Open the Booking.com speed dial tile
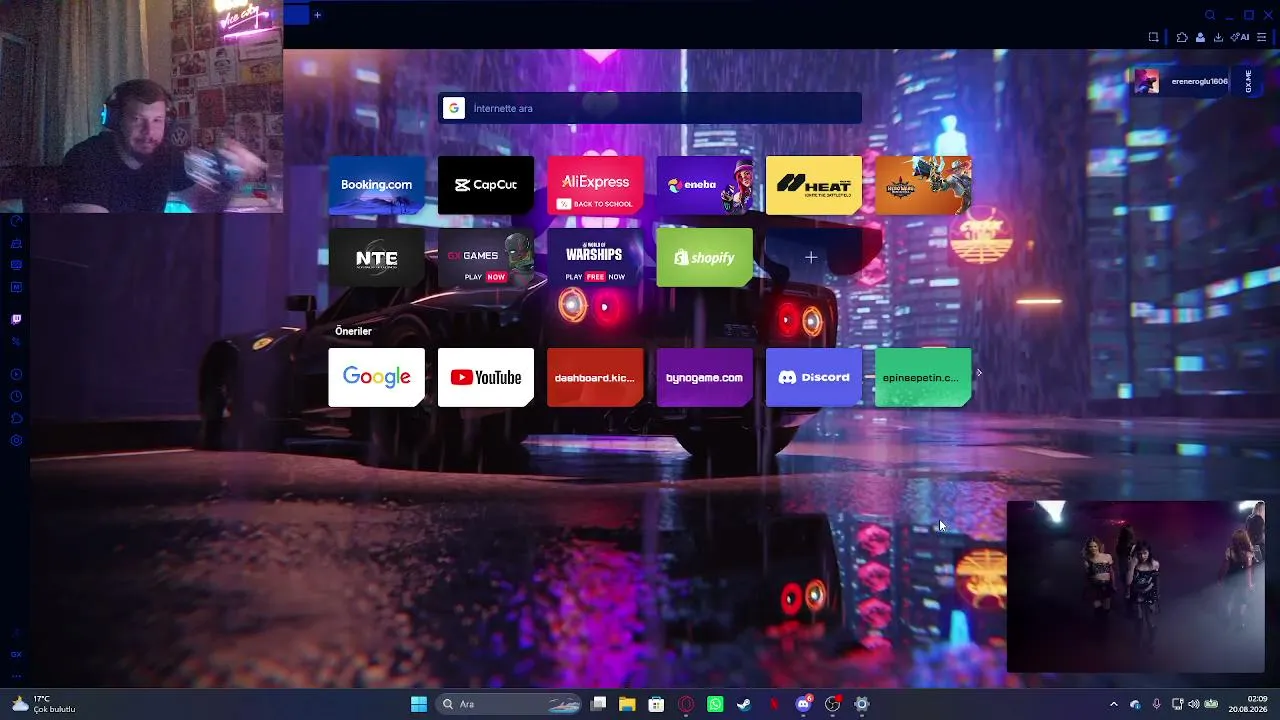1280x720 pixels. tap(377, 185)
